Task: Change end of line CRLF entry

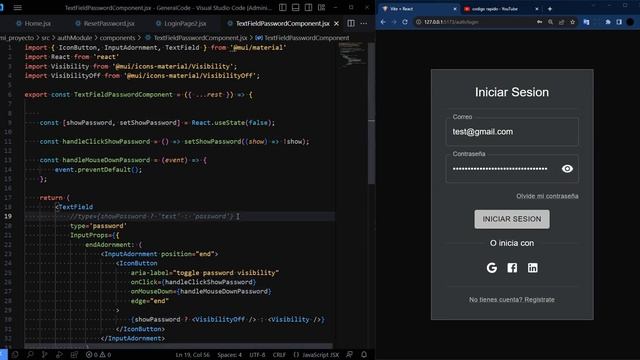Action: pyautogui.click(x=279, y=355)
